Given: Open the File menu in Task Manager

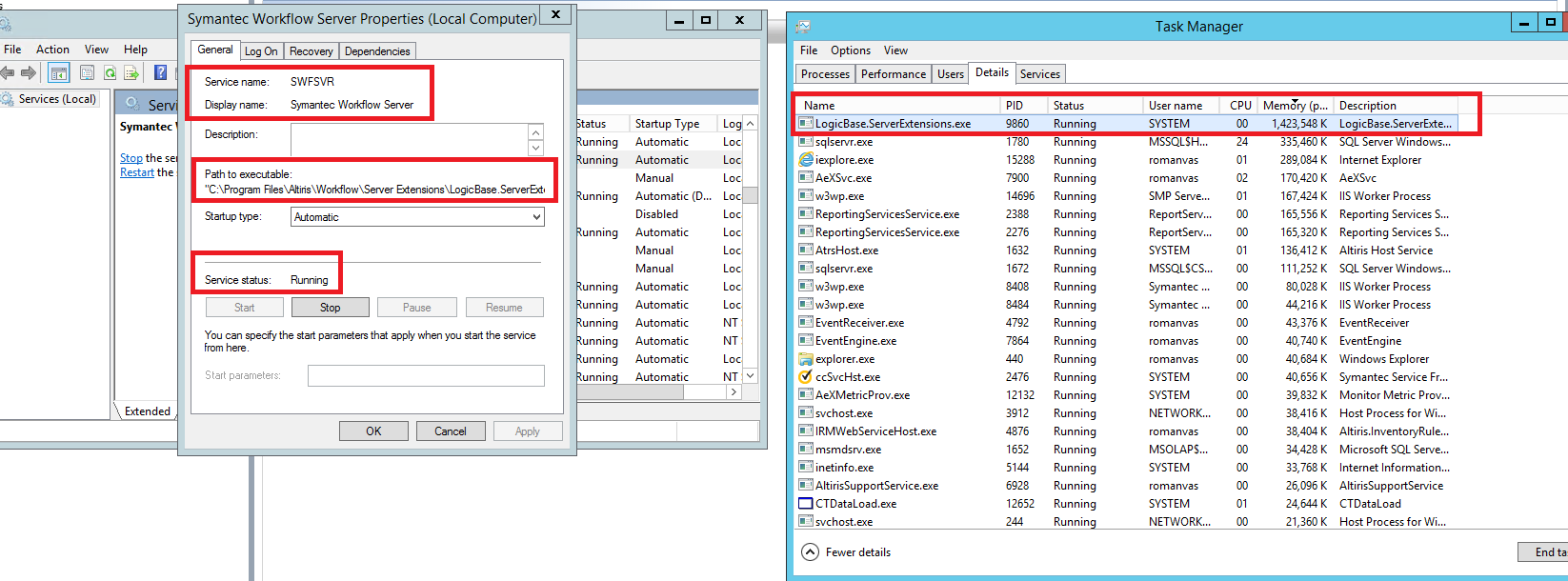Looking at the screenshot, I should point(809,50).
